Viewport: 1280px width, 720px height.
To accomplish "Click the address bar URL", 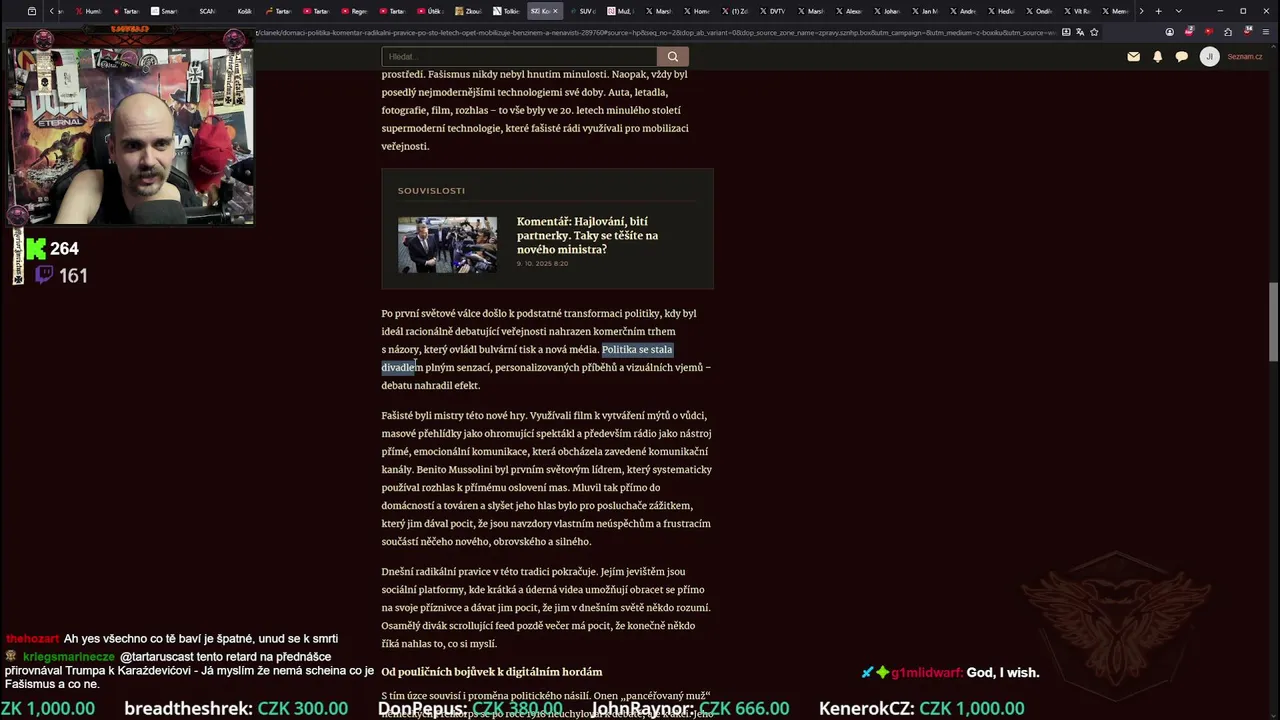I will [x=655, y=32].
